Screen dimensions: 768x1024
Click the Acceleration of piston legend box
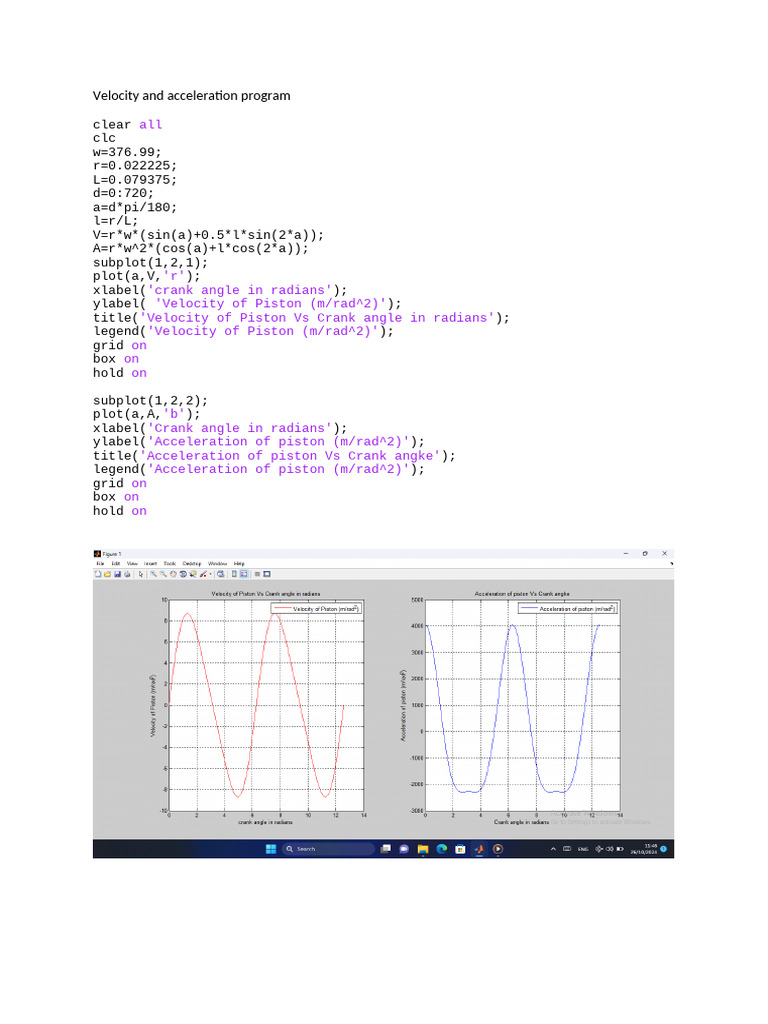point(568,609)
